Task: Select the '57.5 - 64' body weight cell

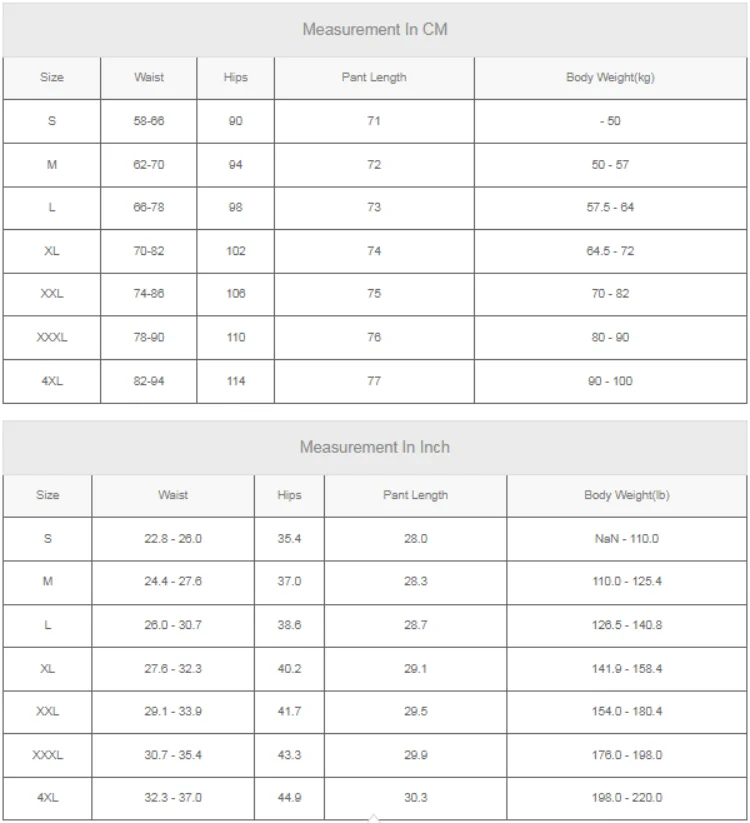Action: [610, 207]
